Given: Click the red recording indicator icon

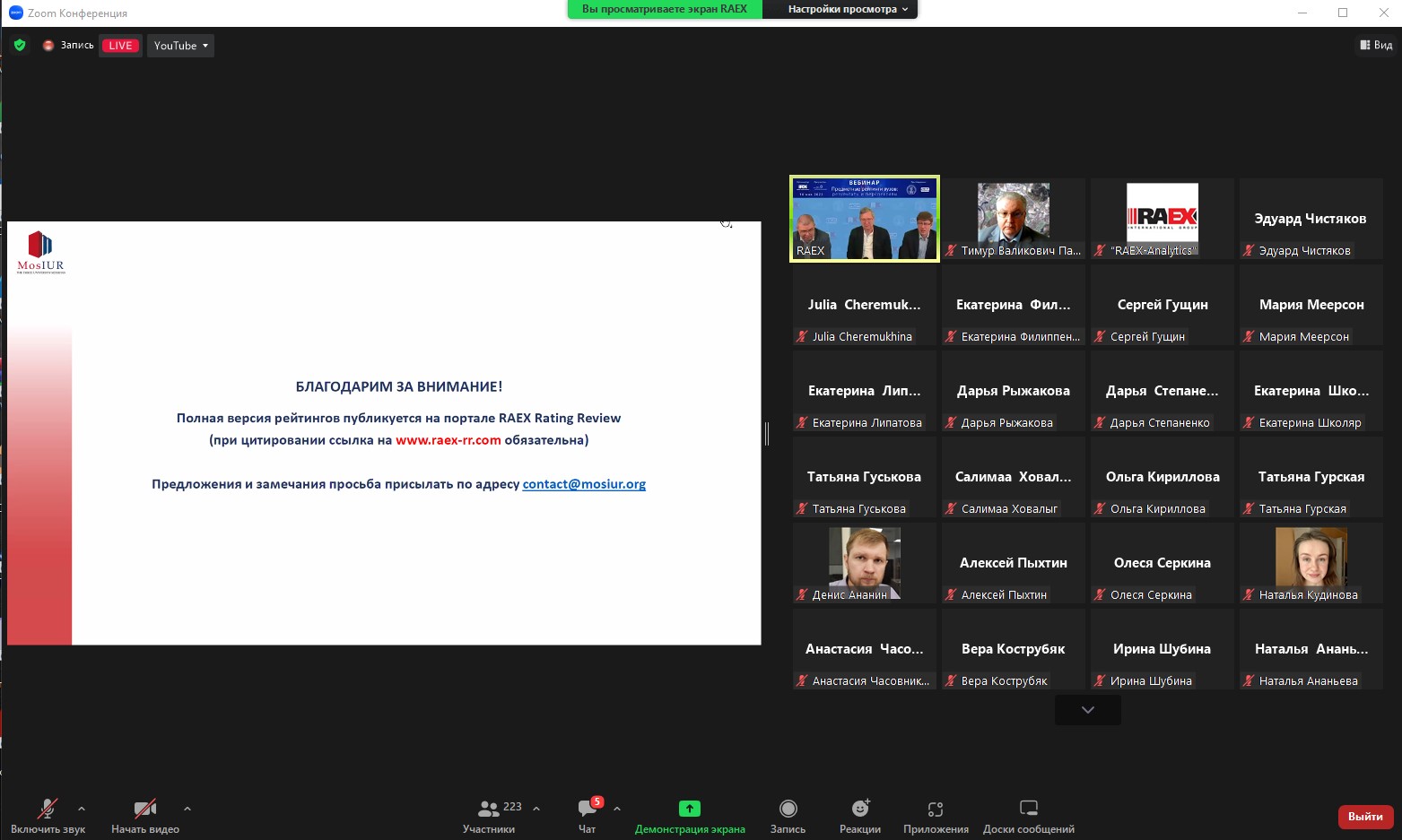Looking at the screenshot, I should click(x=48, y=45).
